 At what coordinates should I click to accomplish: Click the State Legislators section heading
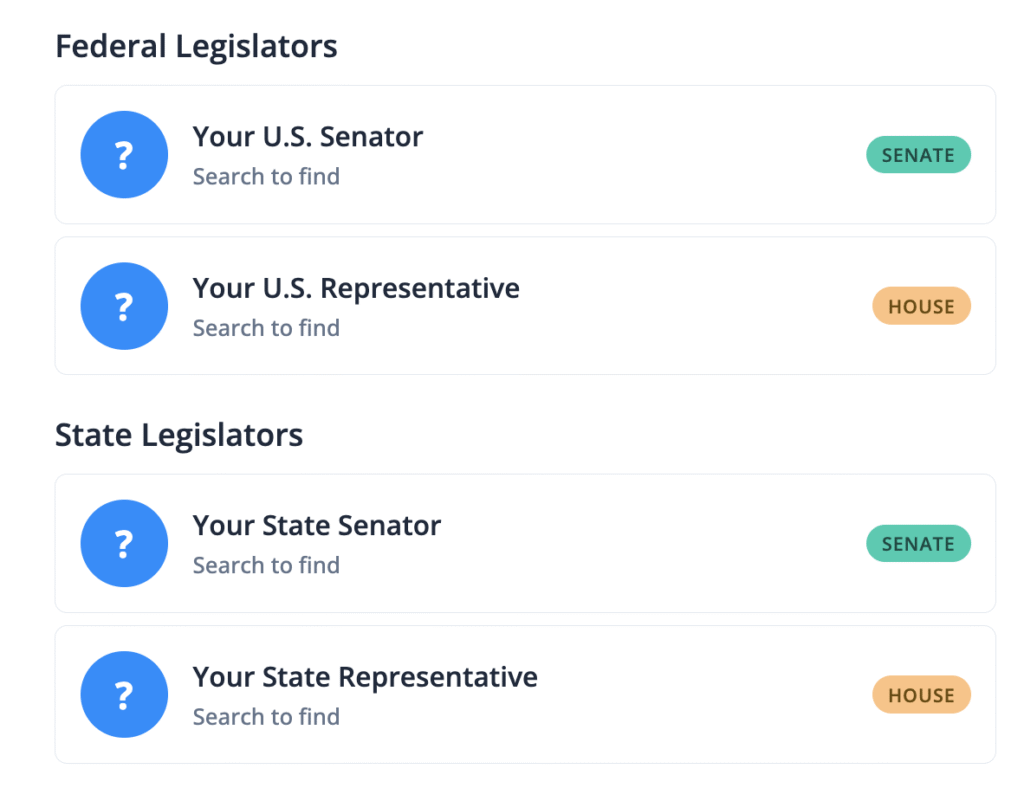179,436
